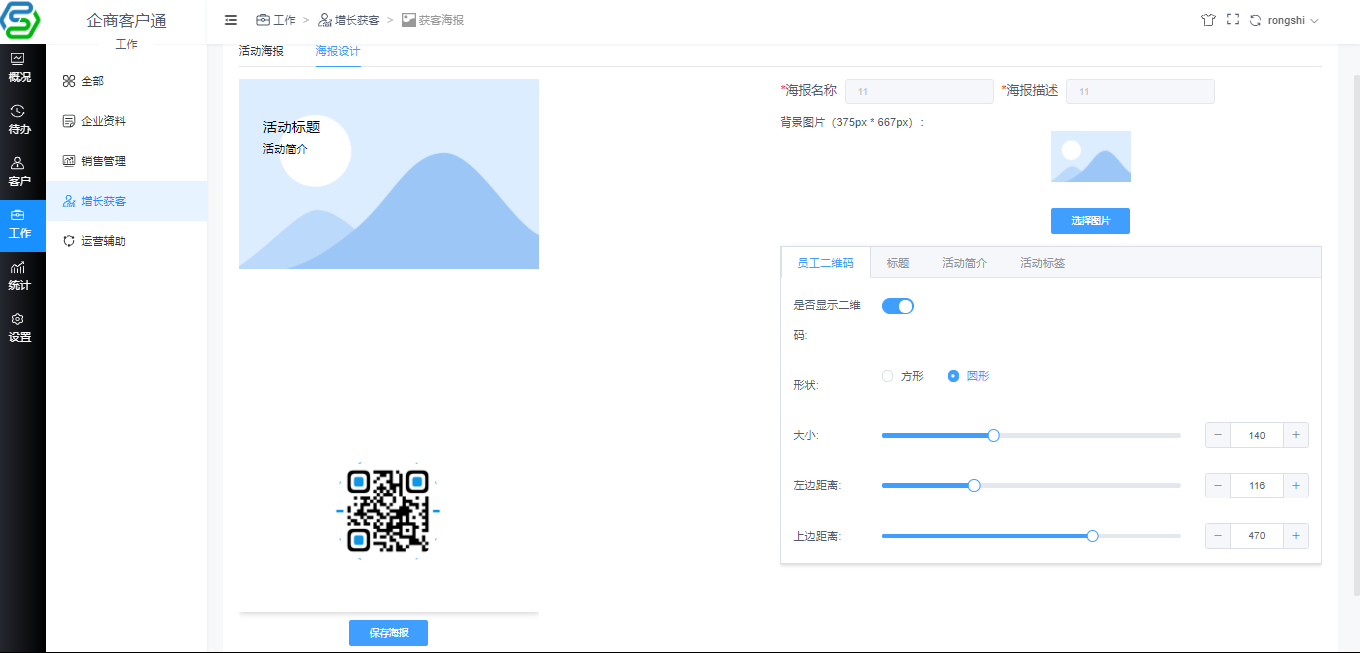Click the 选择图片 button
This screenshot has height=653, width=1360.
point(1090,221)
